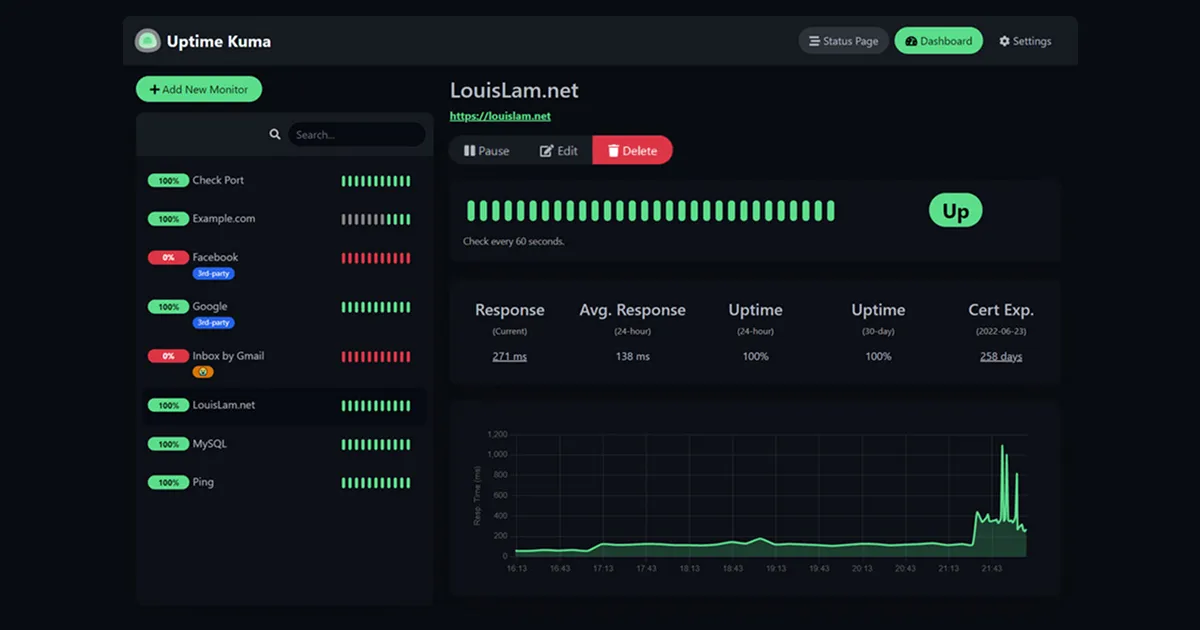This screenshot has height=630, width=1200.
Task: Select the Dashboard navigation item
Action: 938,41
